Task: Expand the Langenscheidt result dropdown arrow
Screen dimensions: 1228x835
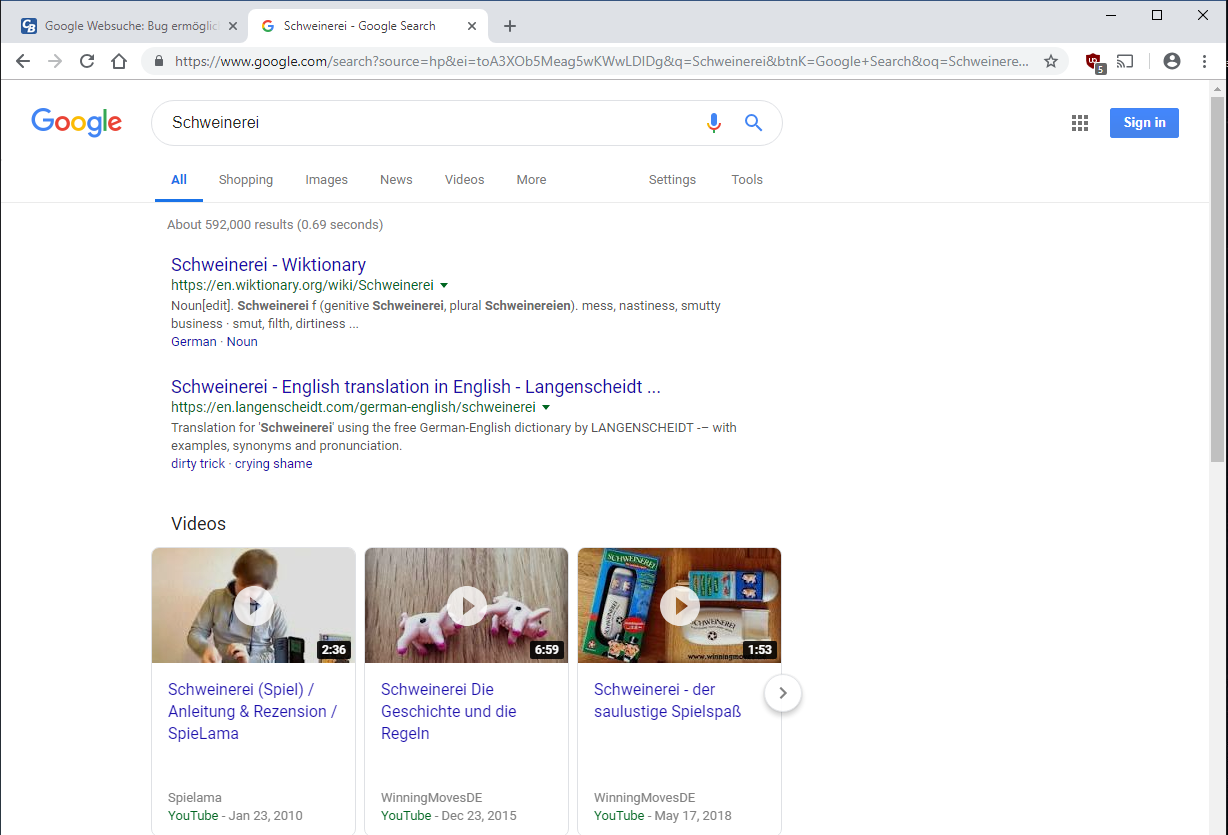Action: click(546, 407)
